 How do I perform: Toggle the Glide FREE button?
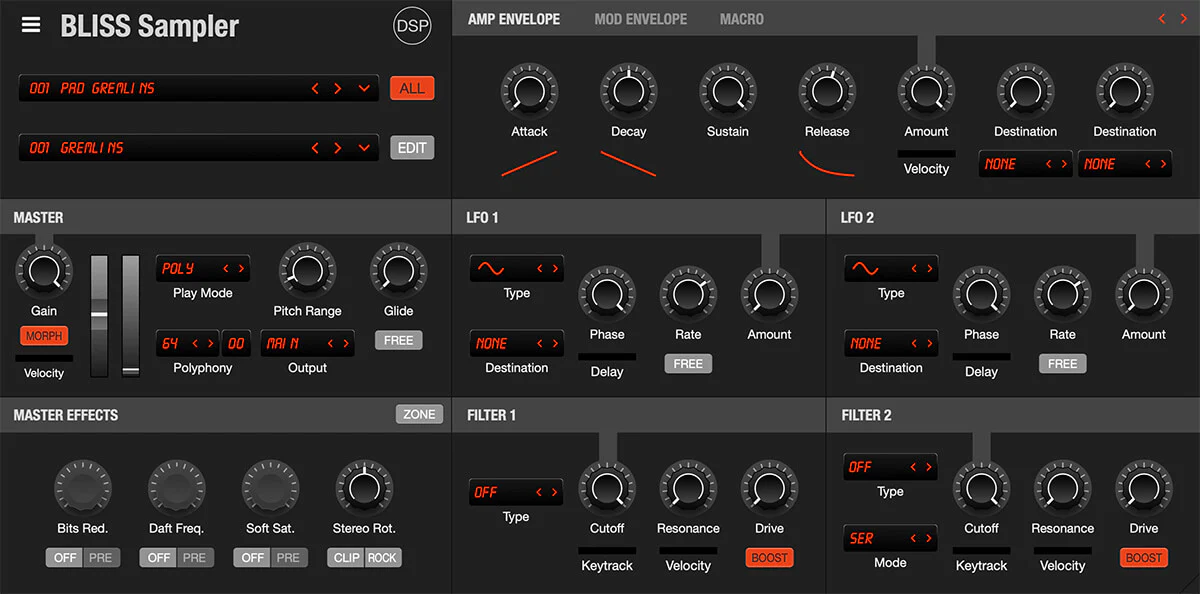(x=398, y=340)
